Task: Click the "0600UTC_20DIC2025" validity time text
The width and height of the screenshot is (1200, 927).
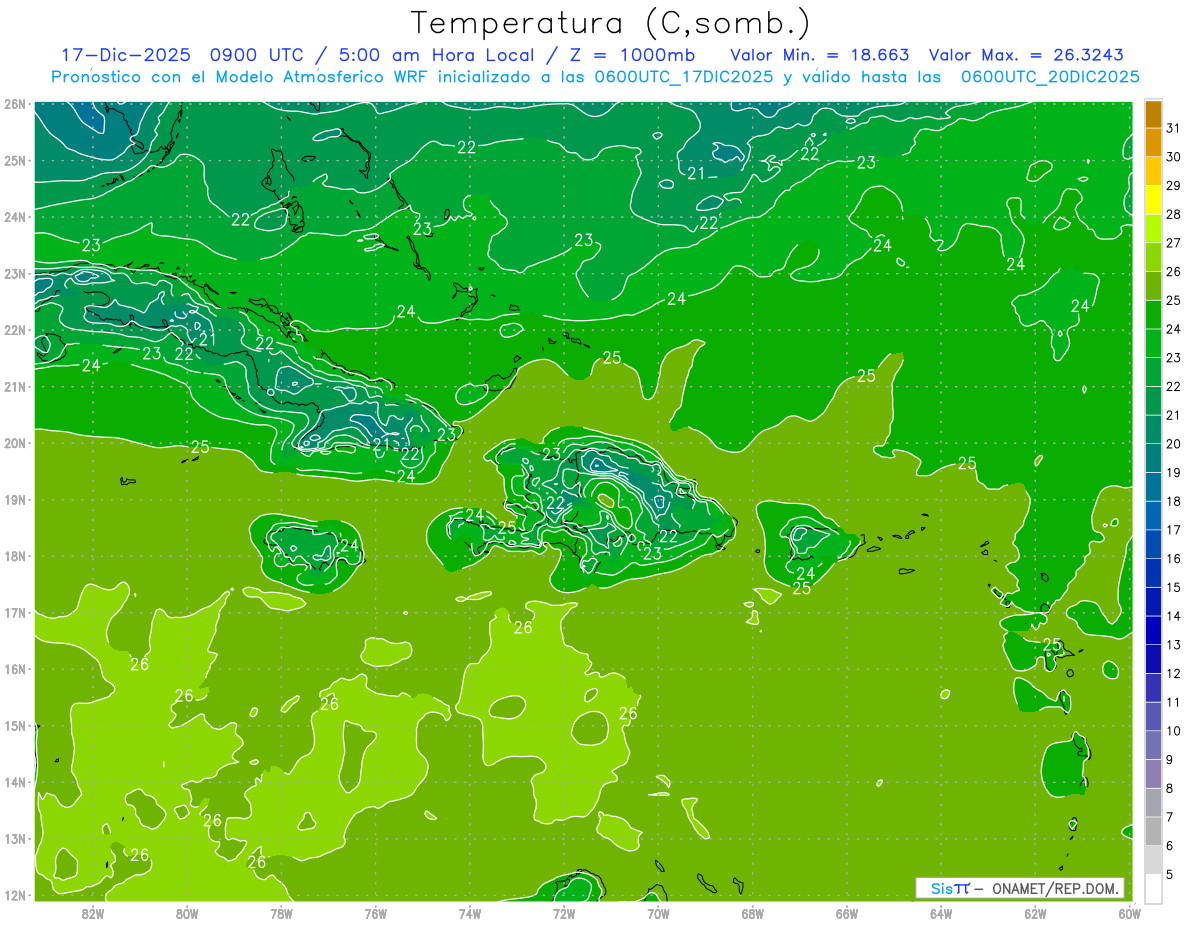Action: (x=1050, y=77)
